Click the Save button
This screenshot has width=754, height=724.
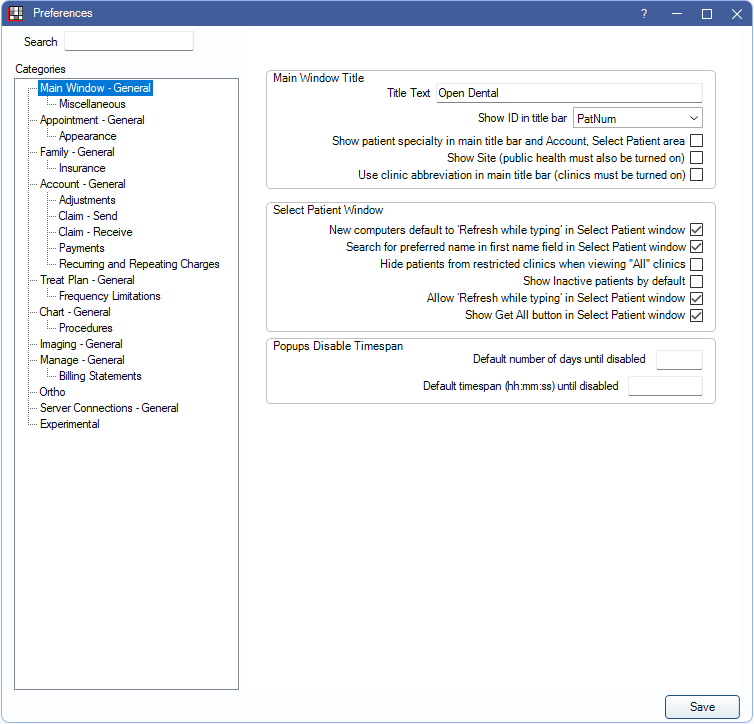tap(702, 707)
